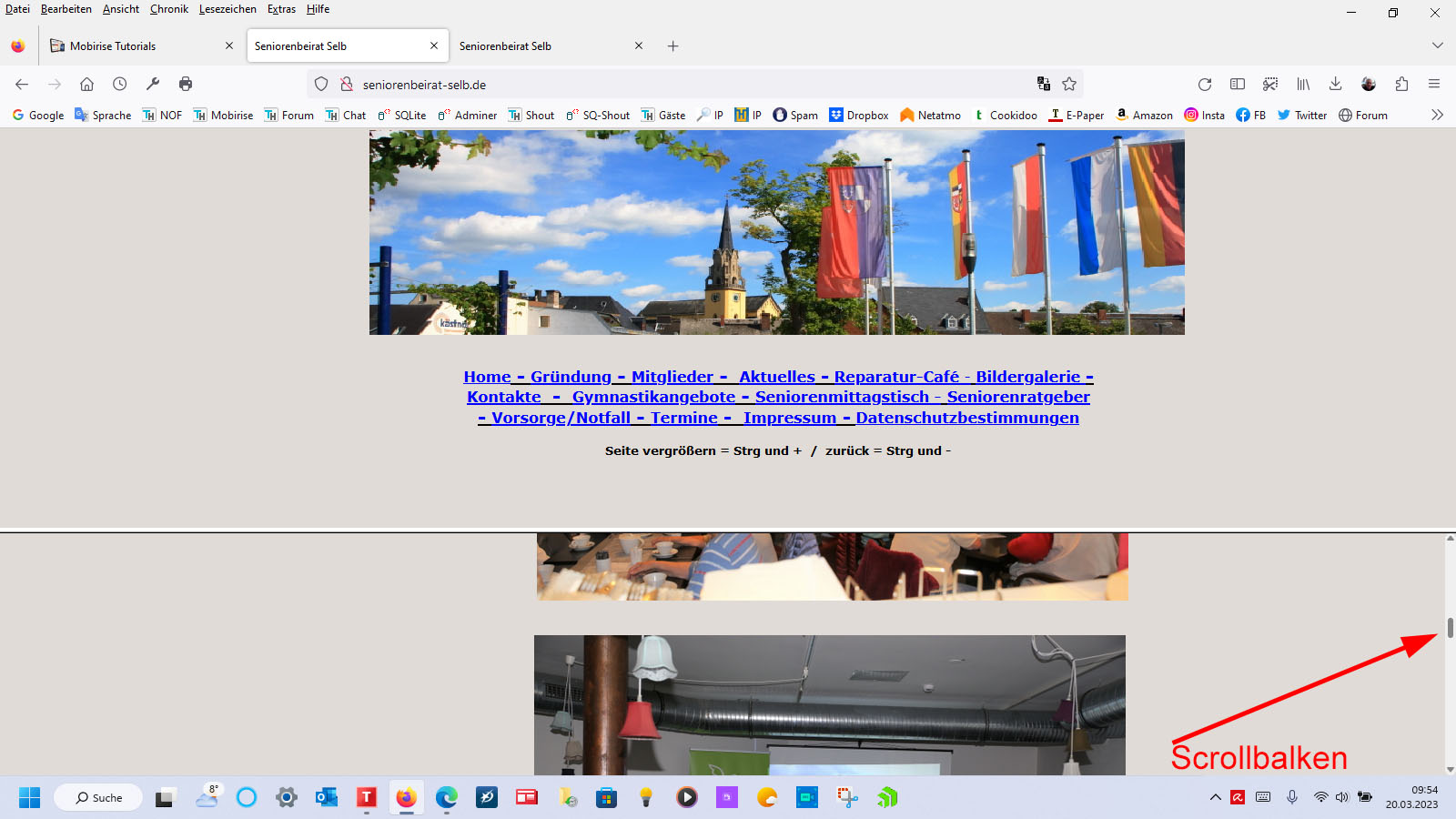Viewport: 1456px width, 819px height.
Task: Click the translate page icon in address bar
Action: 1044,85
